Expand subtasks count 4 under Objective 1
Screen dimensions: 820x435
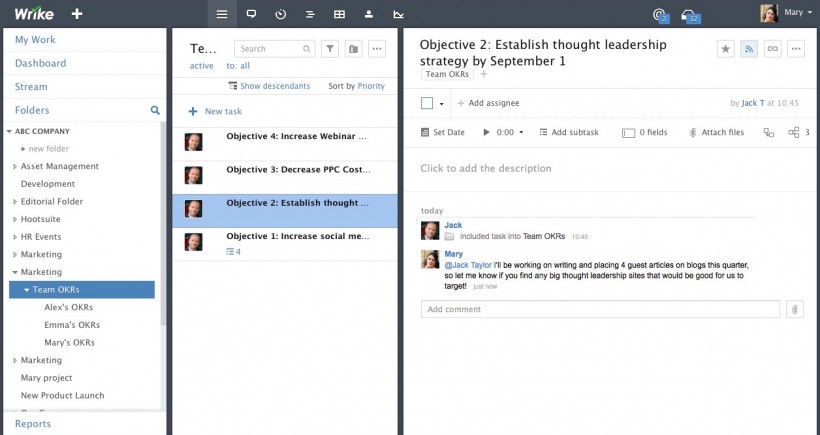click(x=233, y=251)
